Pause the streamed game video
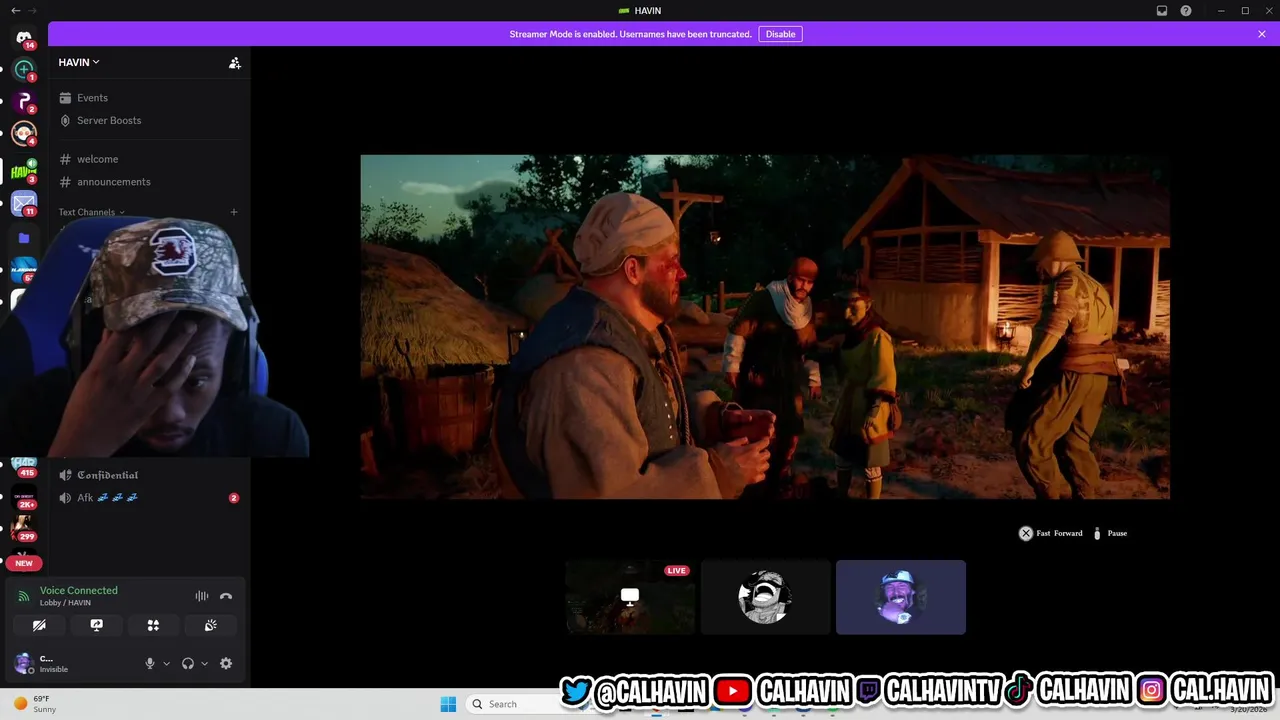Screen dimensions: 1280x720 point(1109,533)
